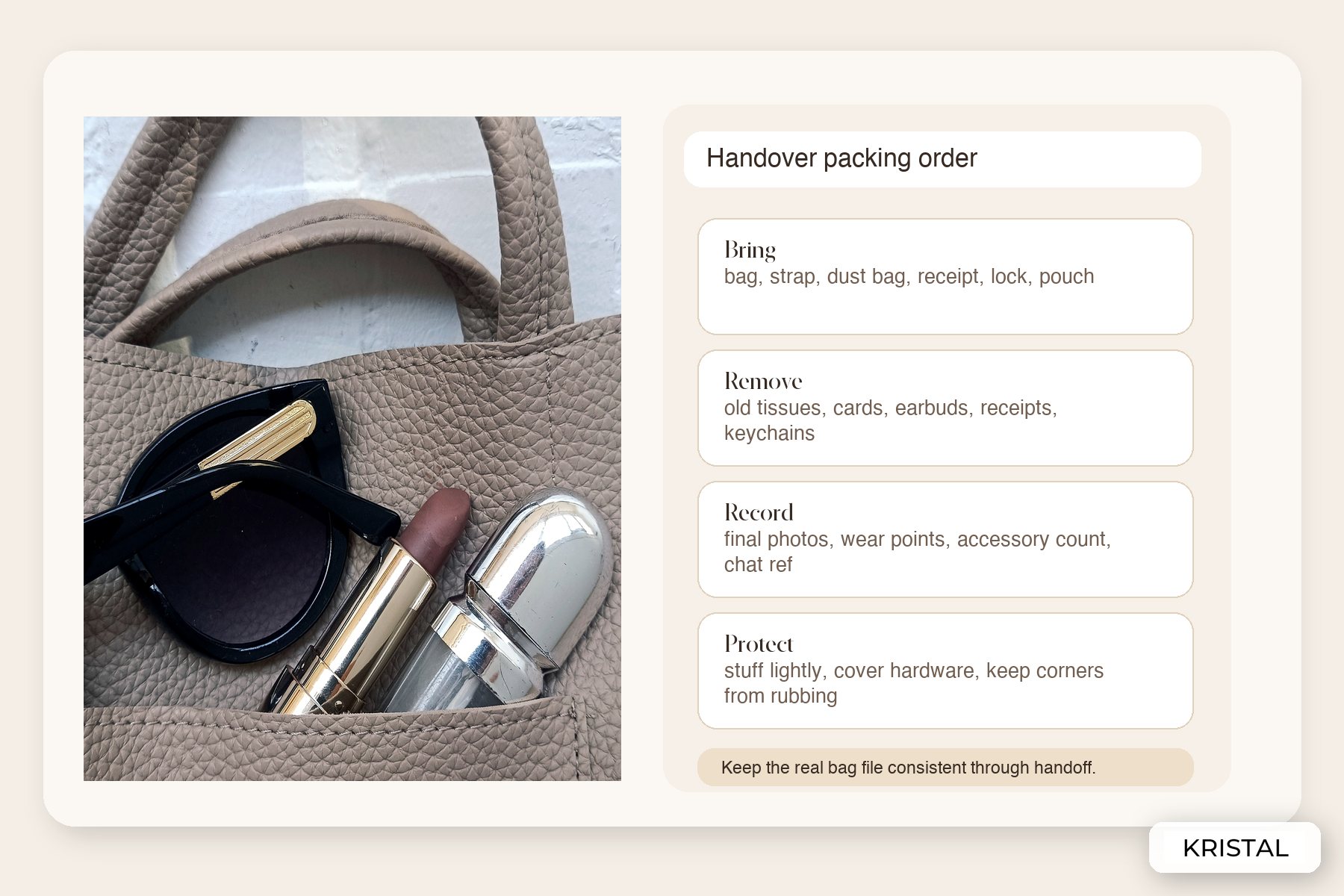Click text 'old tissues, cards, earbuds, receipts,'

pos(891,408)
